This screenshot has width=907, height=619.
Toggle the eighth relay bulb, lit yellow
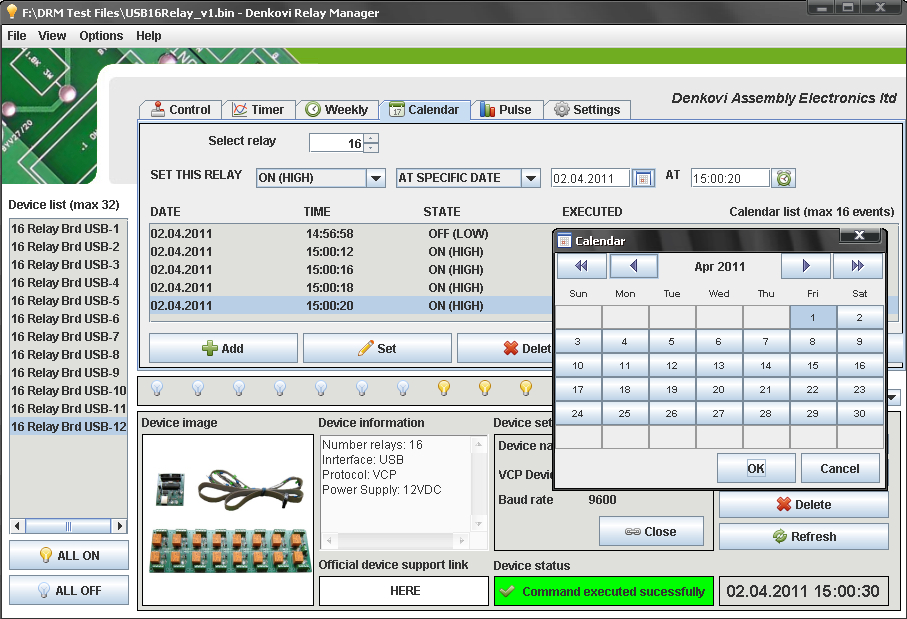coord(444,388)
